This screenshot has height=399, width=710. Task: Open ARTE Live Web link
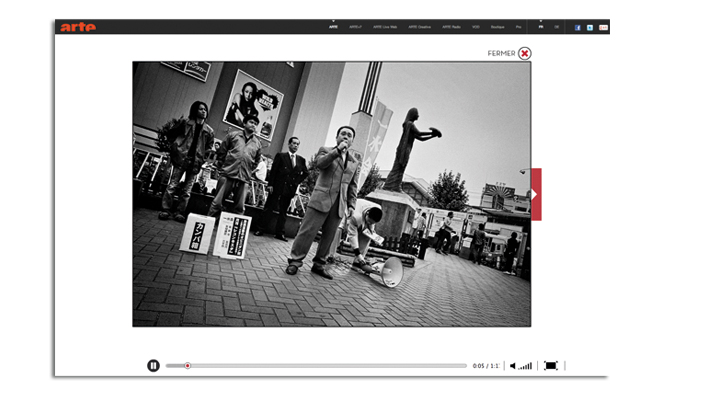pos(385,27)
